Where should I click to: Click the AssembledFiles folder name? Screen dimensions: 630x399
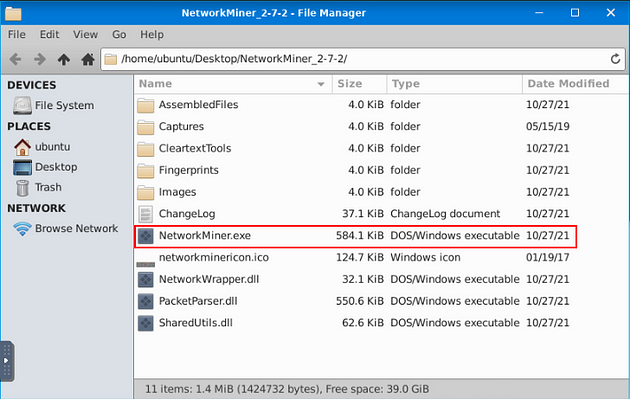tap(198, 104)
